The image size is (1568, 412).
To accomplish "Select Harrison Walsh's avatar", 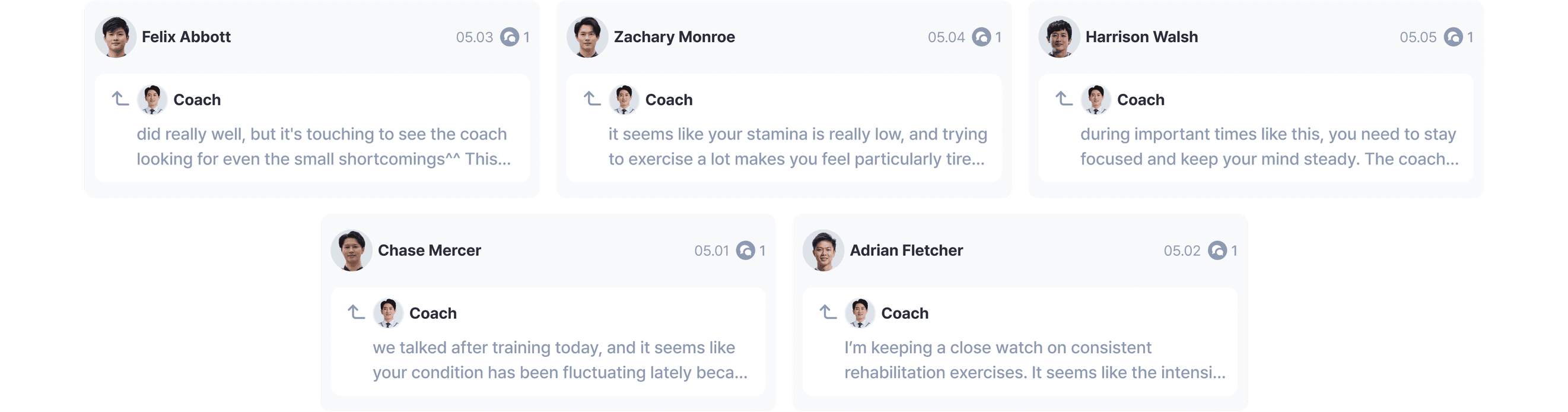I will click(1059, 37).
